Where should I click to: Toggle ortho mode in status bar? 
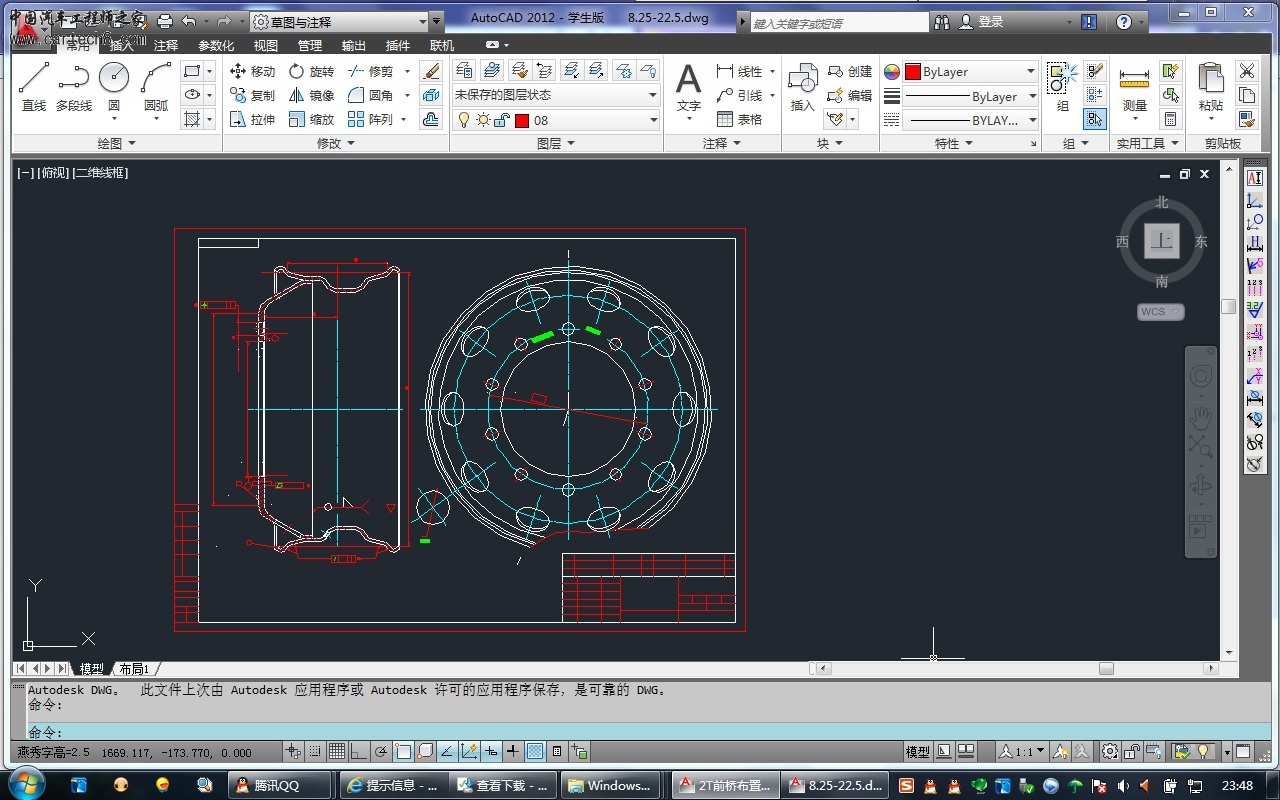point(359,752)
